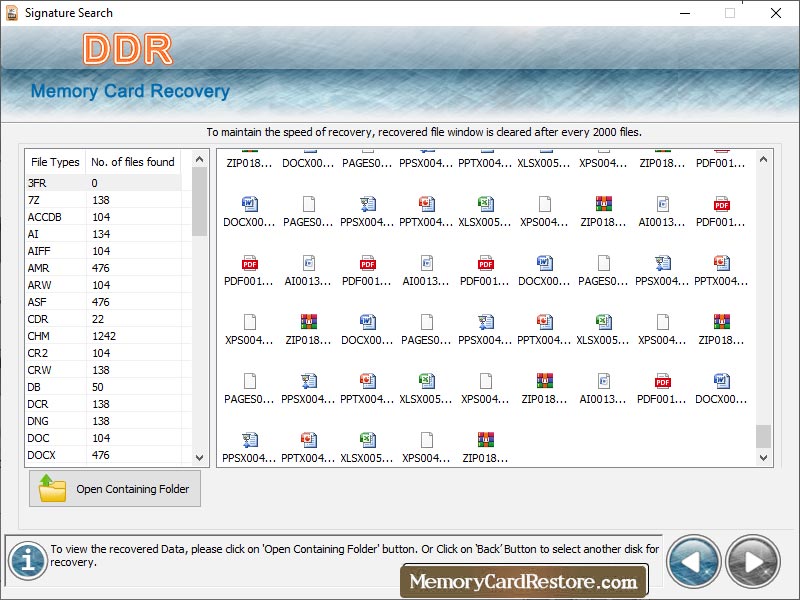This screenshot has width=800, height=600.
Task: Click the 50 count in the DB row
Action: coord(98,387)
